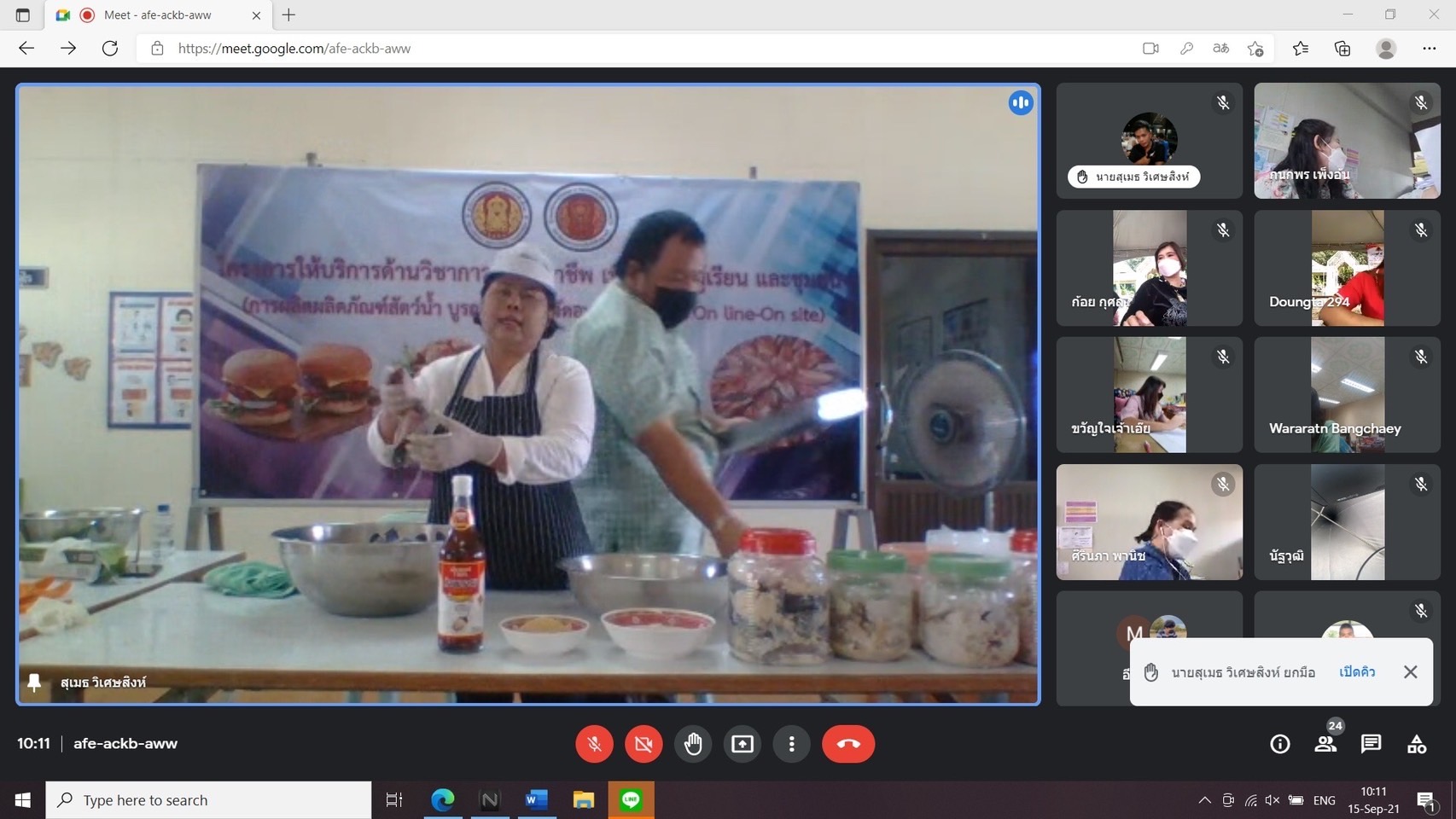Click the Microsoft Word taskbar icon
This screenshot has height=819, width=1456.
(536, 800)
